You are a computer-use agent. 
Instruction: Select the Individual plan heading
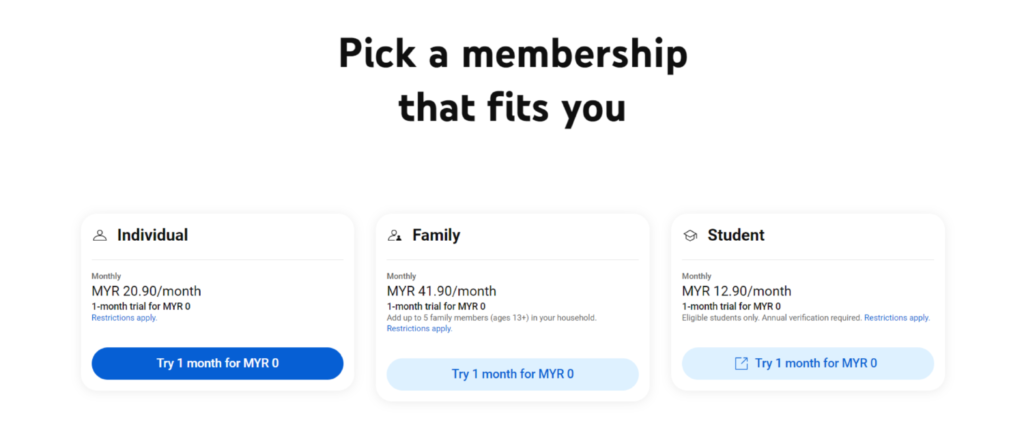(x=152, y=235)
